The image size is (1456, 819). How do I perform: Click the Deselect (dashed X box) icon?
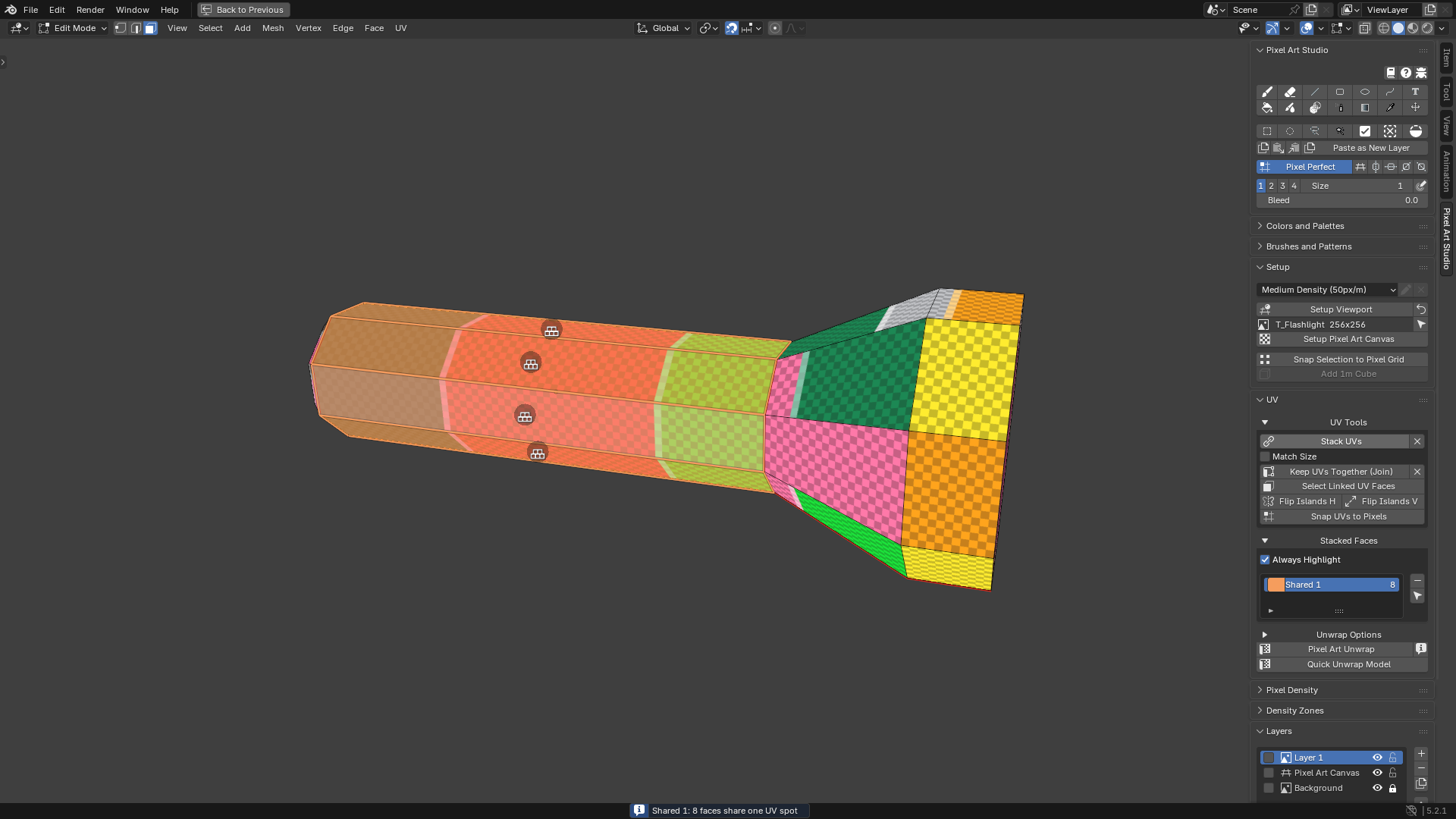pos(1390,131)
